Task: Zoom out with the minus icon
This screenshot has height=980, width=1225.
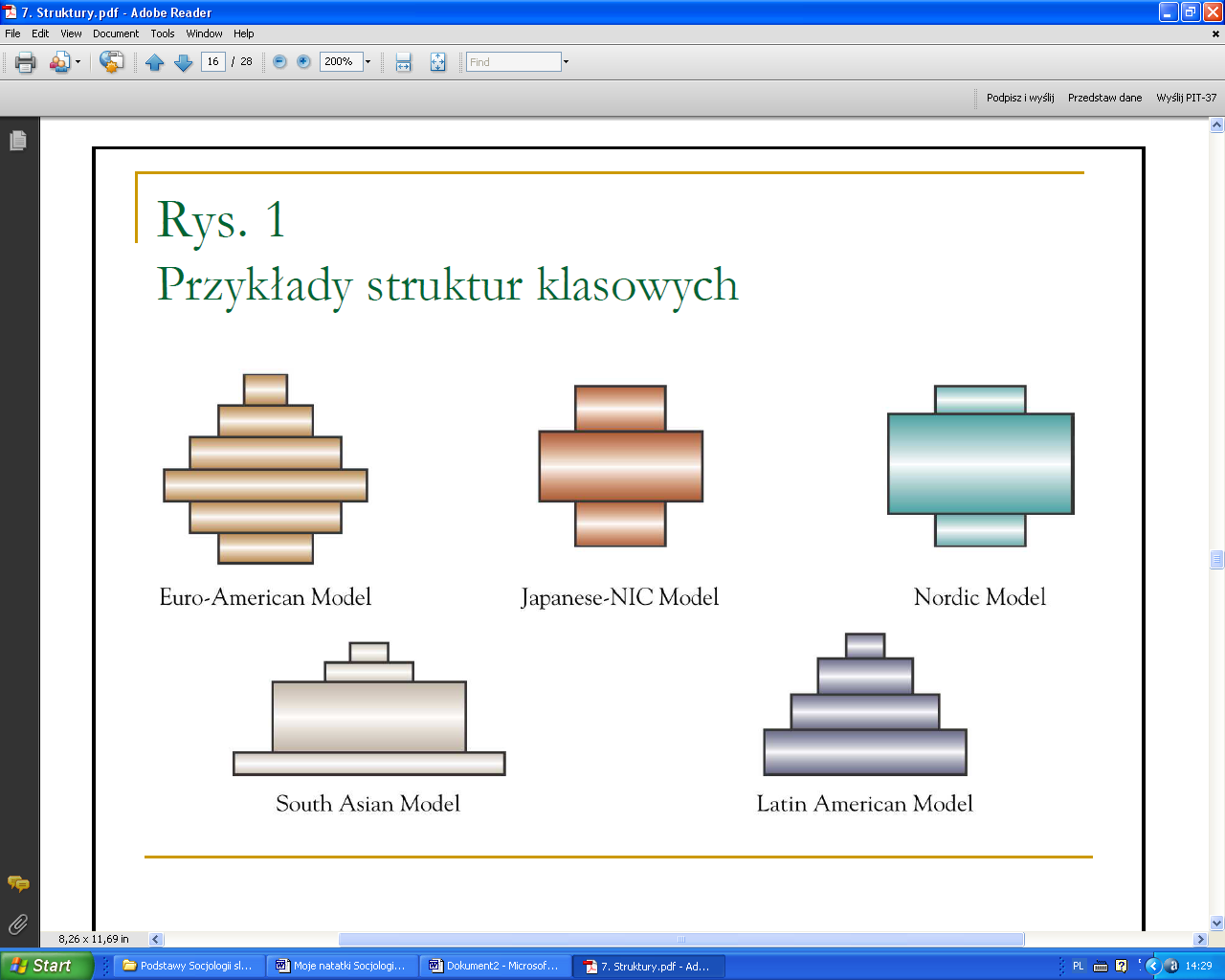Action: click(279, 61)
